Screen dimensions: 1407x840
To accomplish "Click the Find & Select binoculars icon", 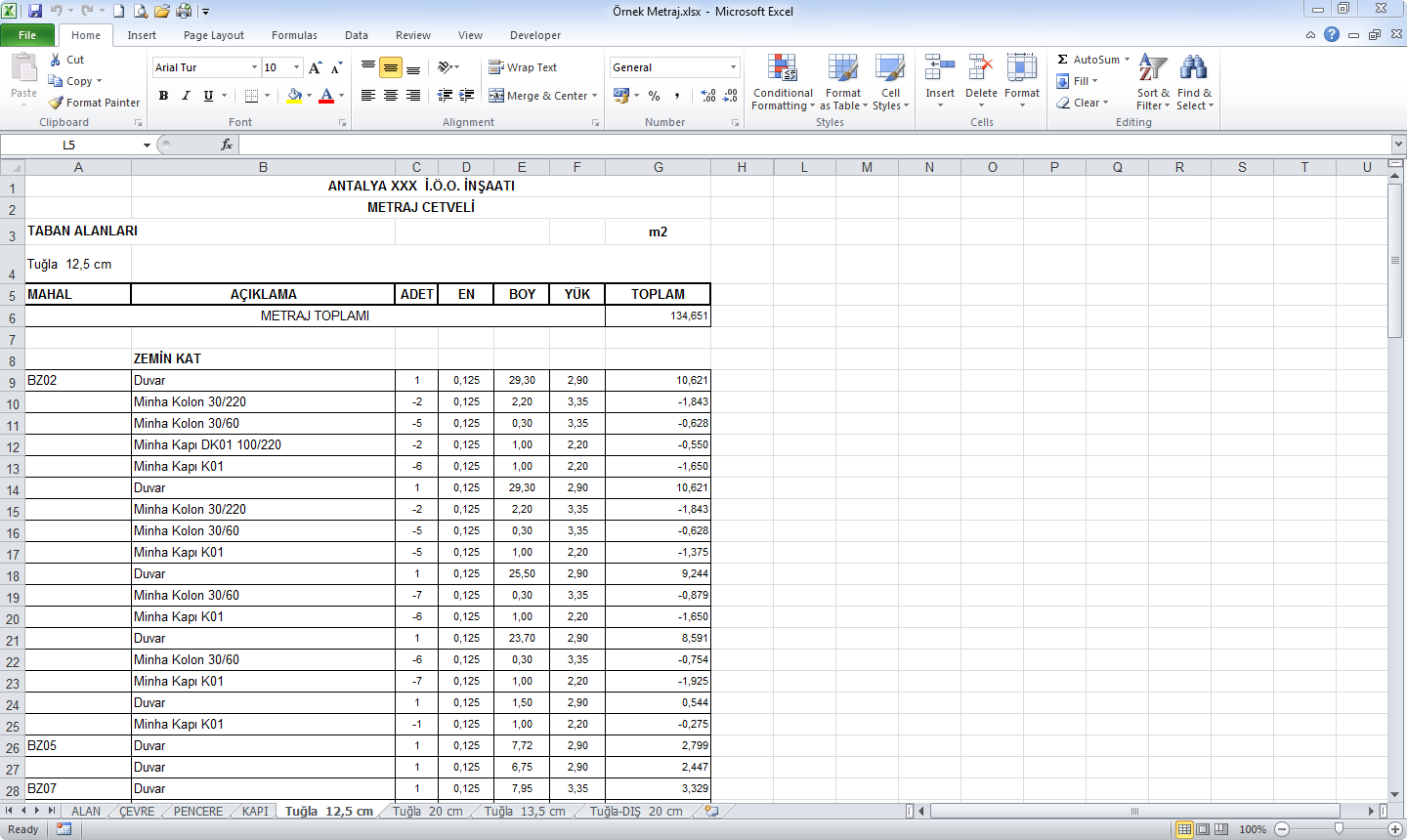I will (1193, 69).
